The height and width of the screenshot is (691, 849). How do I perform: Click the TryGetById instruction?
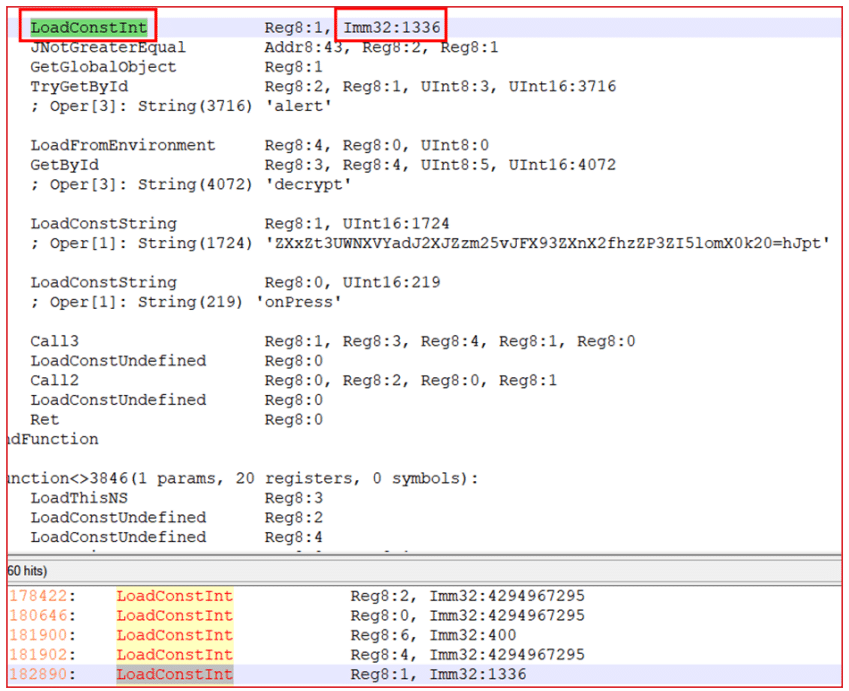pyautogui.click(x=79, y=86)
